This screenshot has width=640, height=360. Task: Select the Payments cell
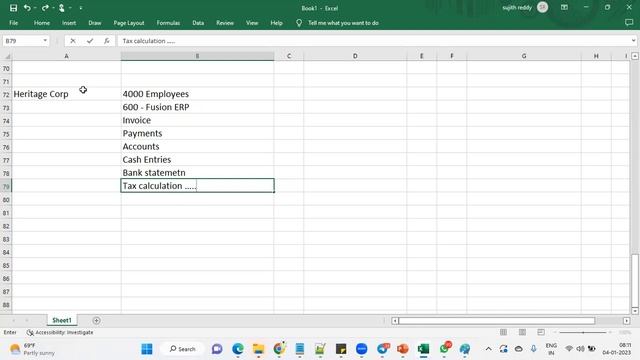coord(198,133)
